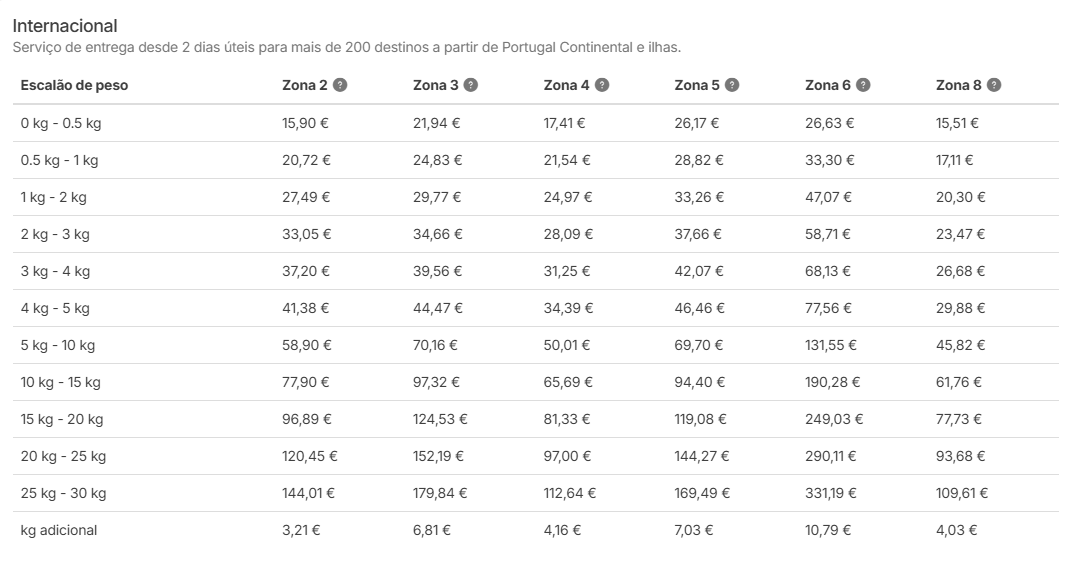Click the Escalão de peso column header
1068x563 pixels.
click(x=74, y=85)
